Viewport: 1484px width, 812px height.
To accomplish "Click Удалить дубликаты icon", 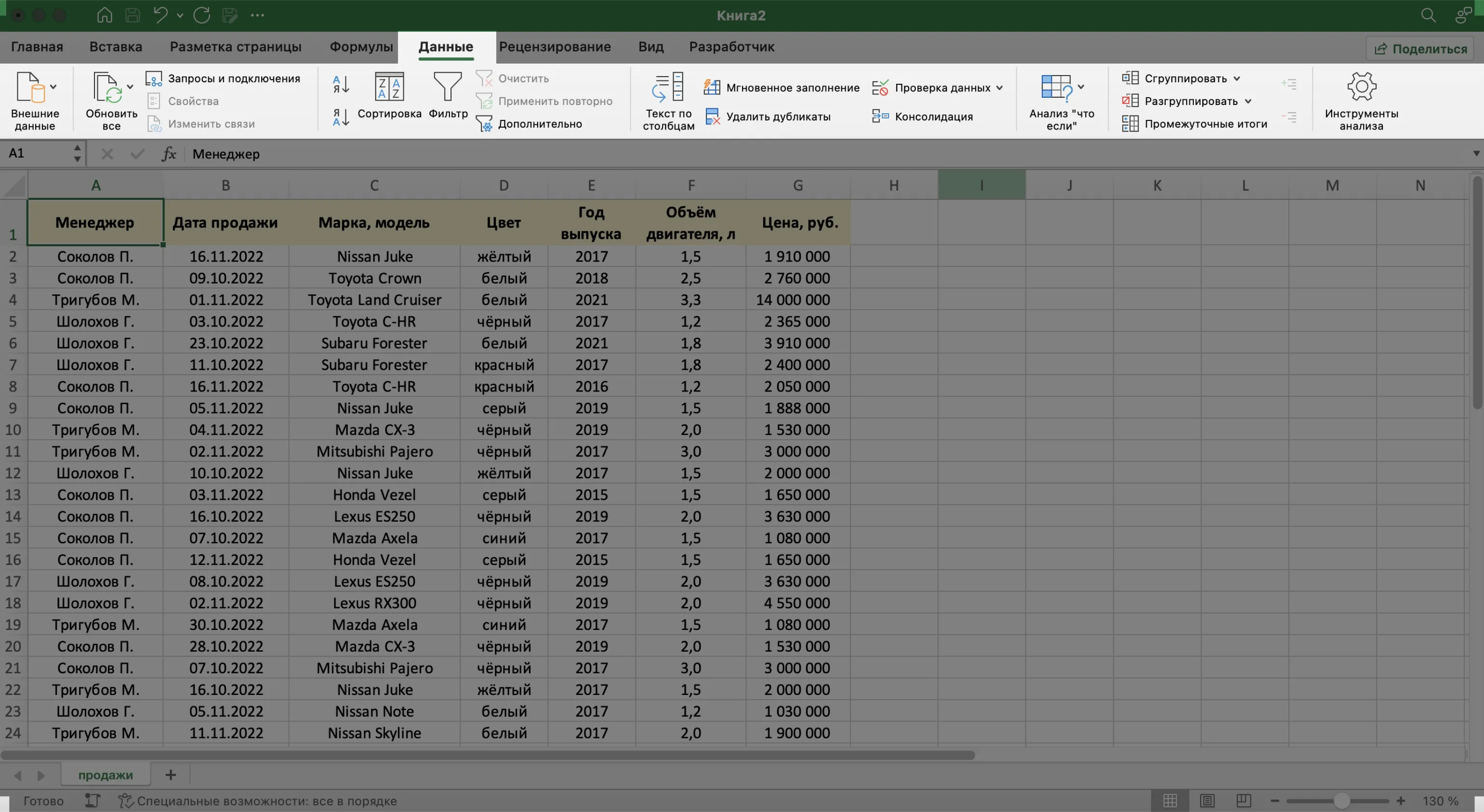I will coord(713,117).
